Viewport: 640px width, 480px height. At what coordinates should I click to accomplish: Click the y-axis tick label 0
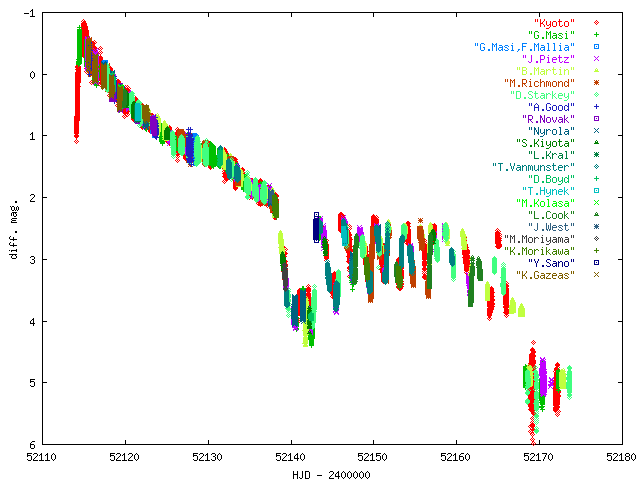[x=32, y=75]
